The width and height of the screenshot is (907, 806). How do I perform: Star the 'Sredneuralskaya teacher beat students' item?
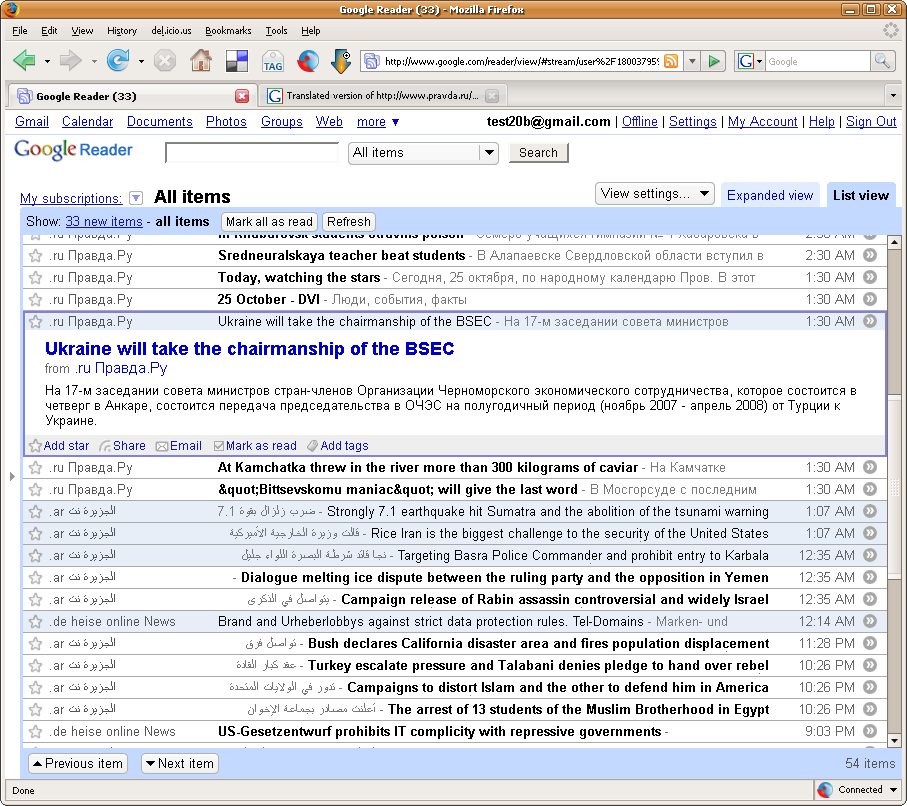click(35, 255)
